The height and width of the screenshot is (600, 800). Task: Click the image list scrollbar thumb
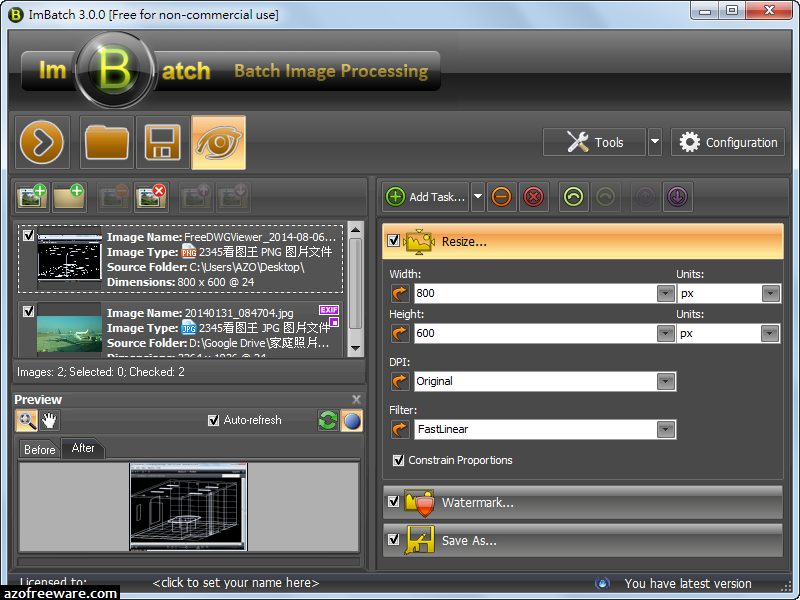click(x=356, y=284)
